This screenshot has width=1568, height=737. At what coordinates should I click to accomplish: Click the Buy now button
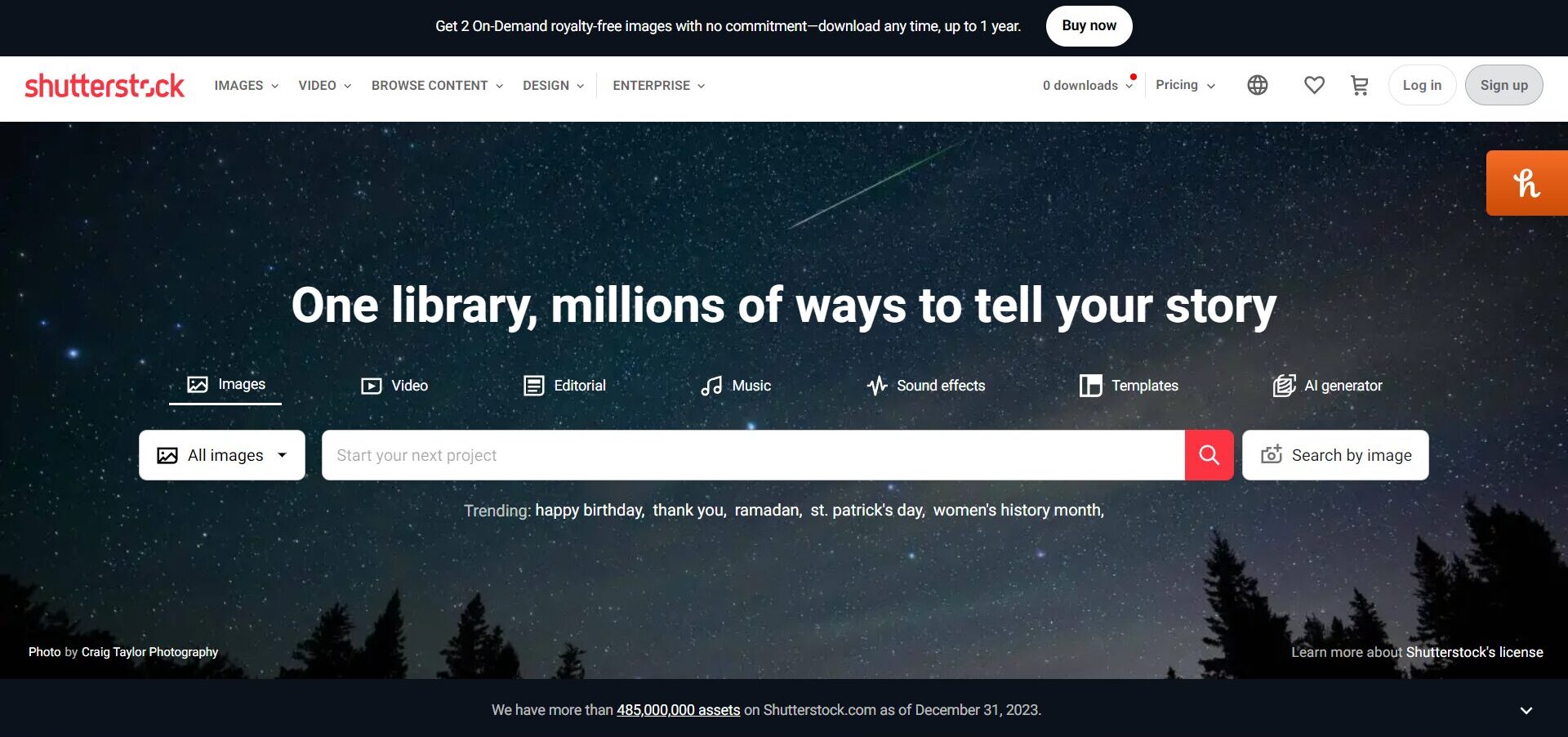click(1089, 26)
